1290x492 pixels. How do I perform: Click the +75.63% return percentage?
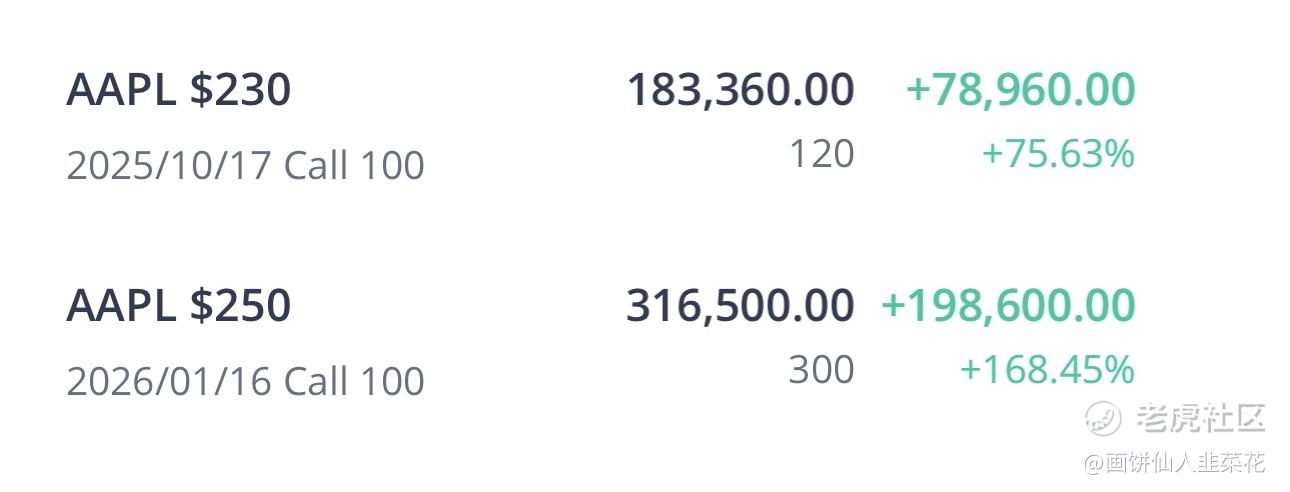pyautogui.click(x=1058, y=154)
